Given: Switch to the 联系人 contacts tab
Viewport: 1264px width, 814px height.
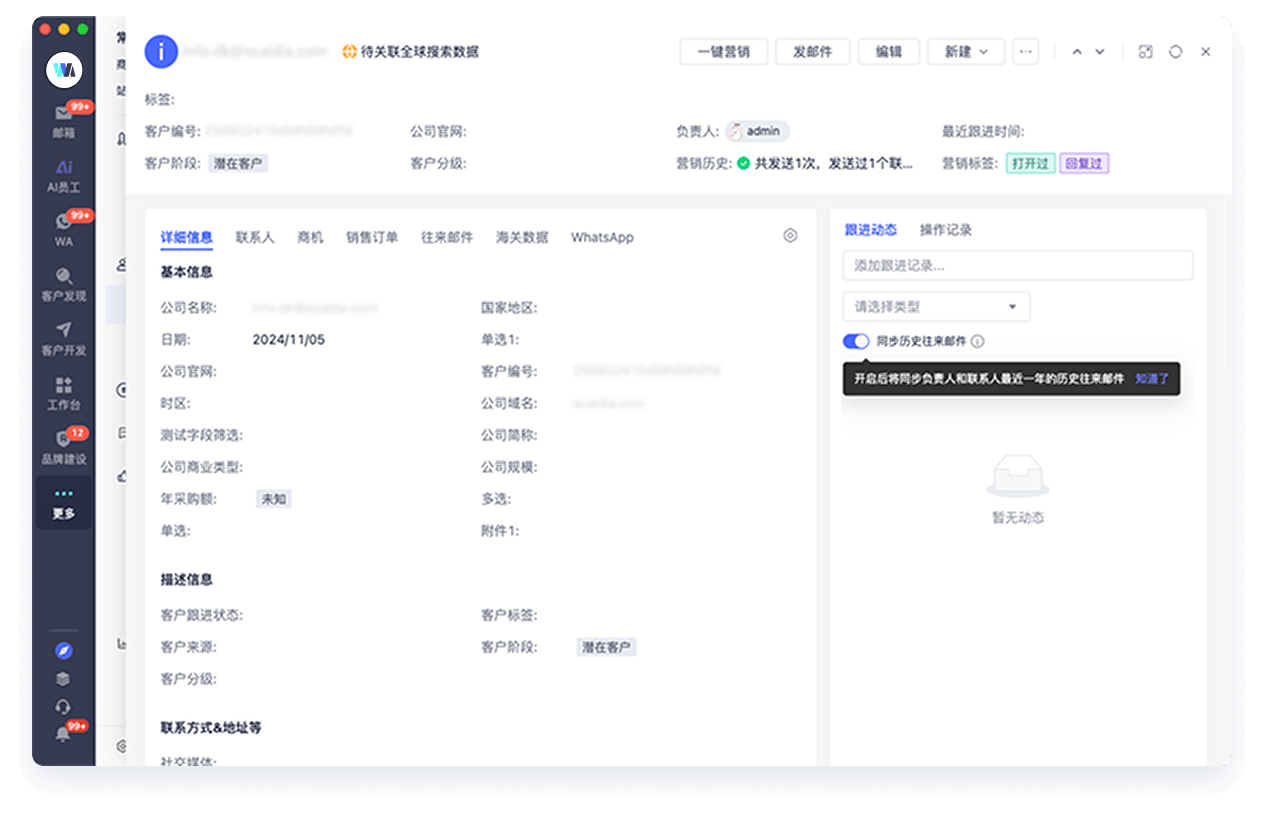Looking at the screenshot, I should point(255,237).
